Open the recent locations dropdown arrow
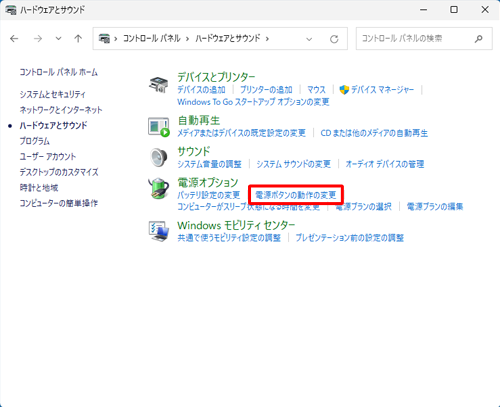The image size is (500, 407). click(58, 39)
